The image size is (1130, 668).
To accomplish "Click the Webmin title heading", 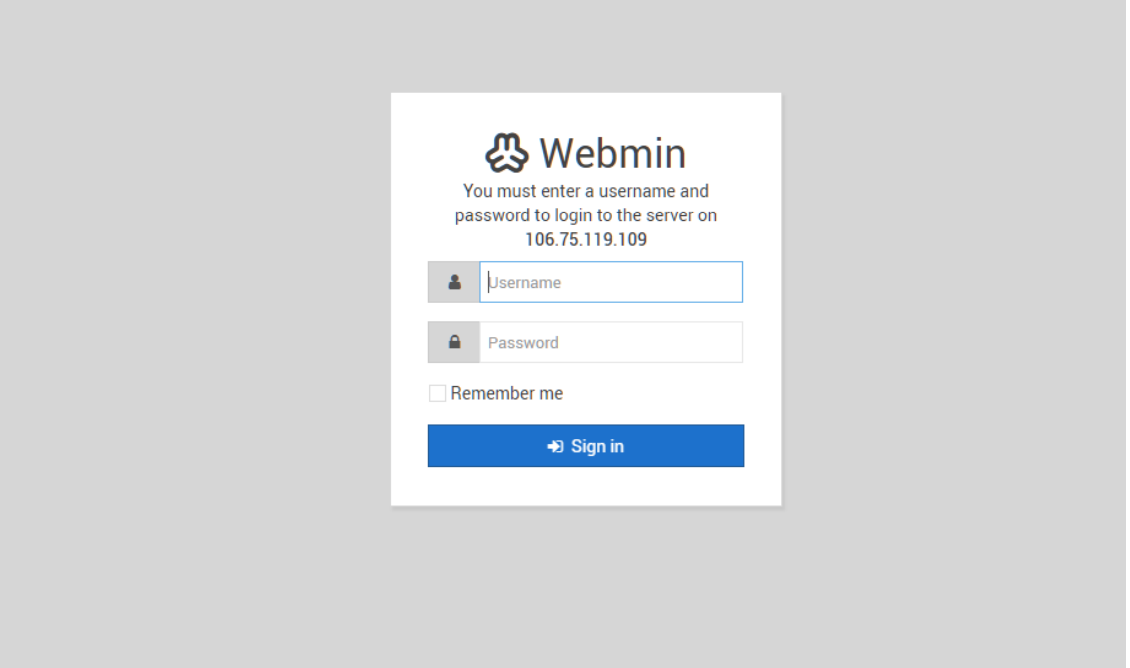I will [613, 153].
